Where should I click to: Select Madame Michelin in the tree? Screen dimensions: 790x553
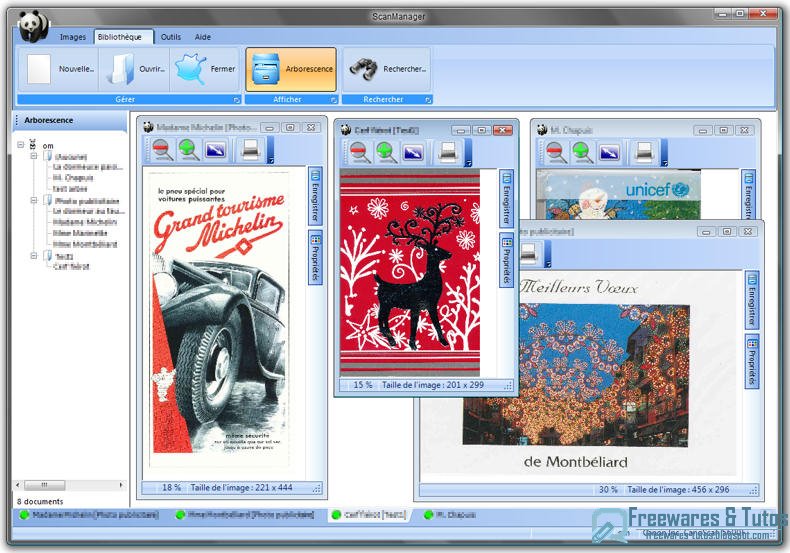(85, 222)
